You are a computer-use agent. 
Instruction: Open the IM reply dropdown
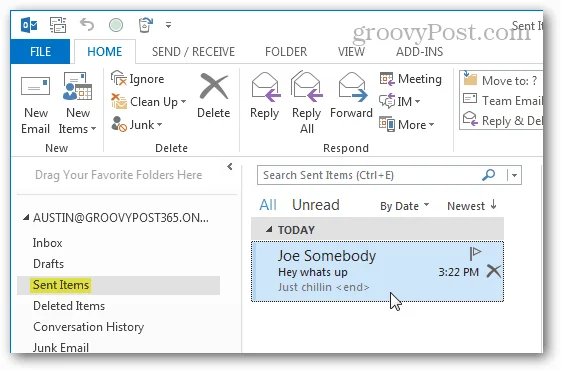pos(400,102)
